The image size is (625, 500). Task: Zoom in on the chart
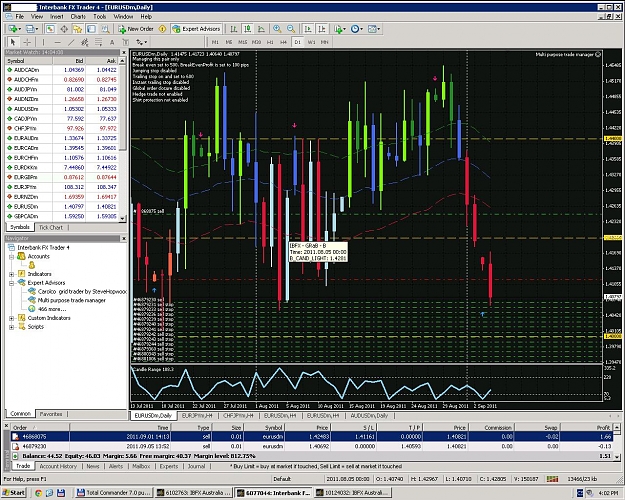(277, 29)
